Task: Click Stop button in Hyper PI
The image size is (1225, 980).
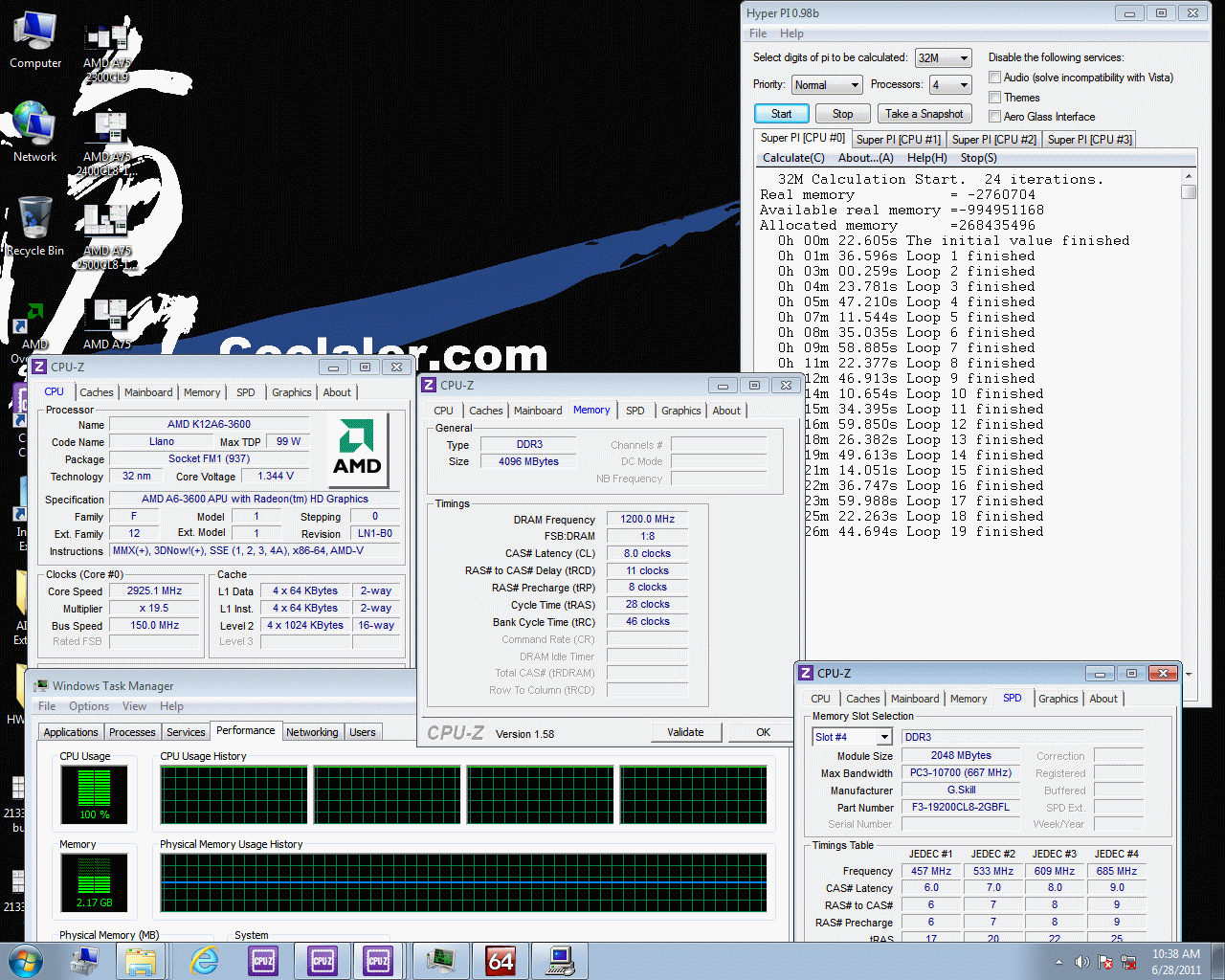Action: (x=842, y=114)
